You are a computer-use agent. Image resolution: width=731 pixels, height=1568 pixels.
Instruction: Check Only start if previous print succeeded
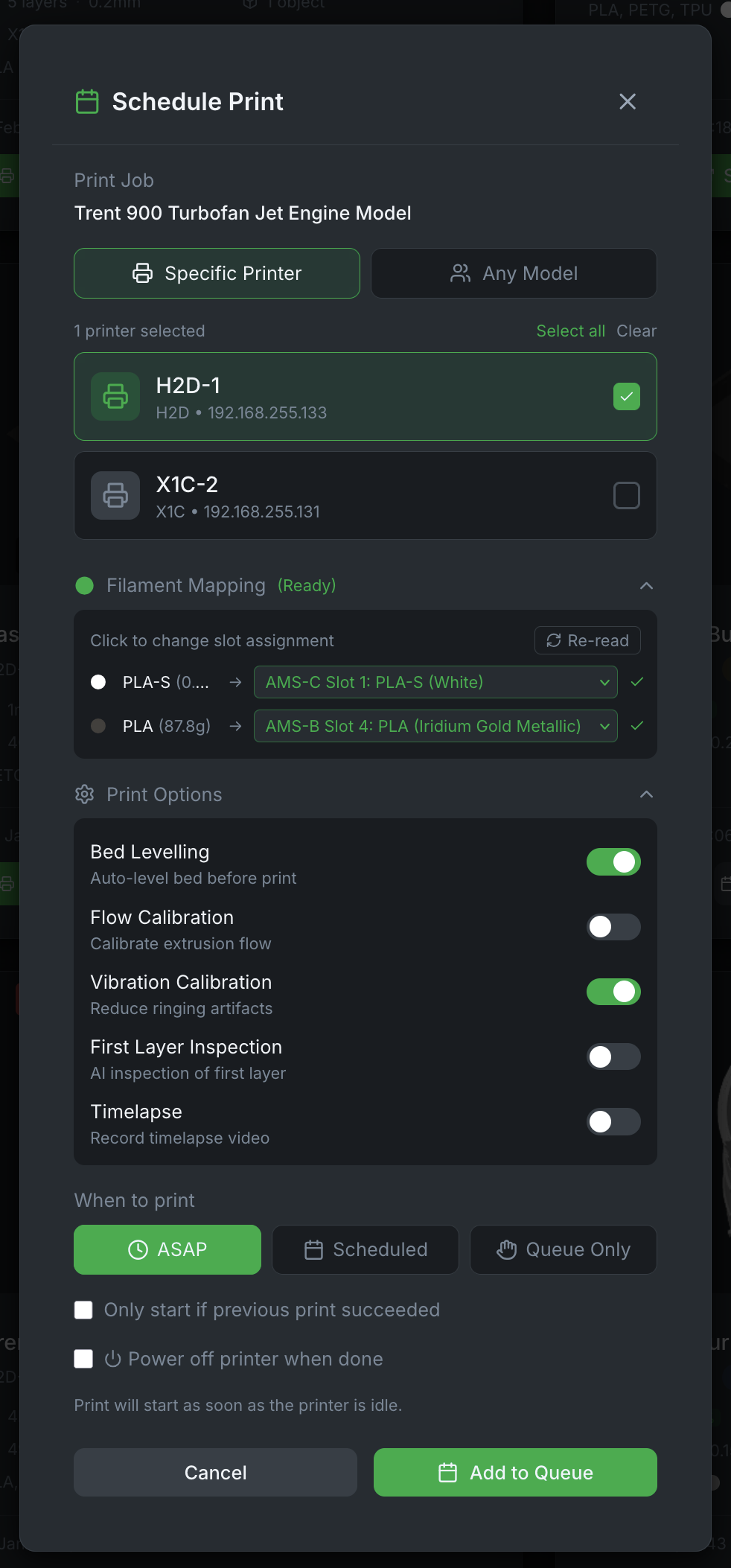point(84,1310)
